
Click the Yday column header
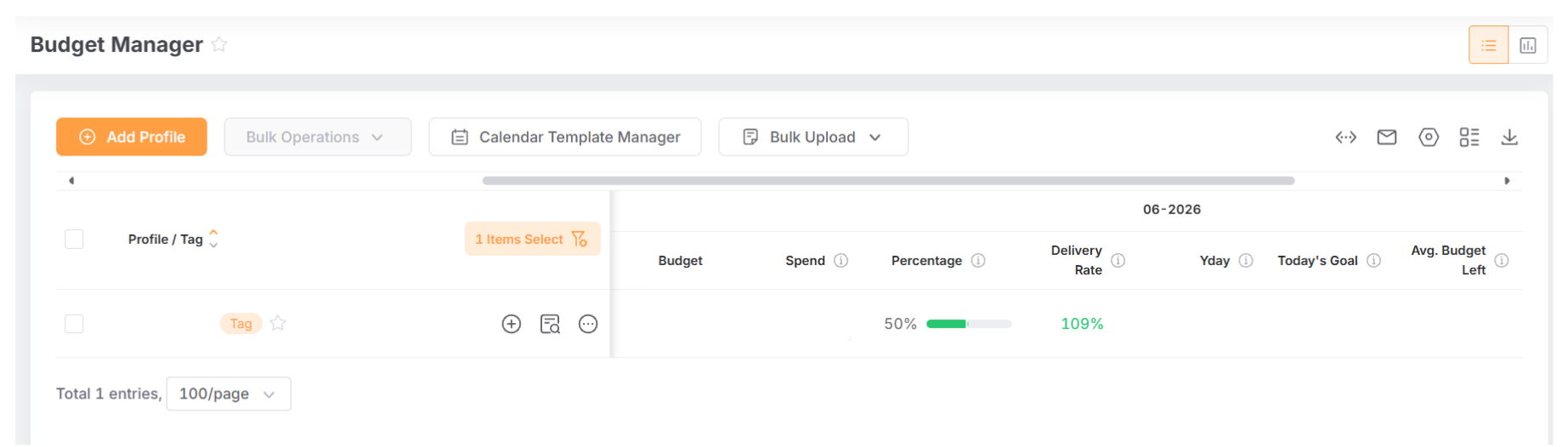1214,261
